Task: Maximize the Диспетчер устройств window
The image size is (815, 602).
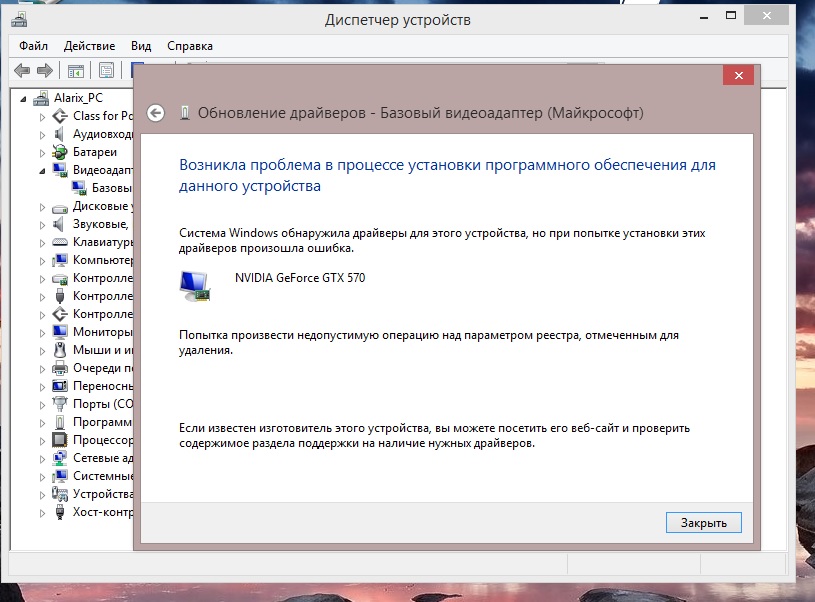Action: pyautogui.click(x=731, y=16)
